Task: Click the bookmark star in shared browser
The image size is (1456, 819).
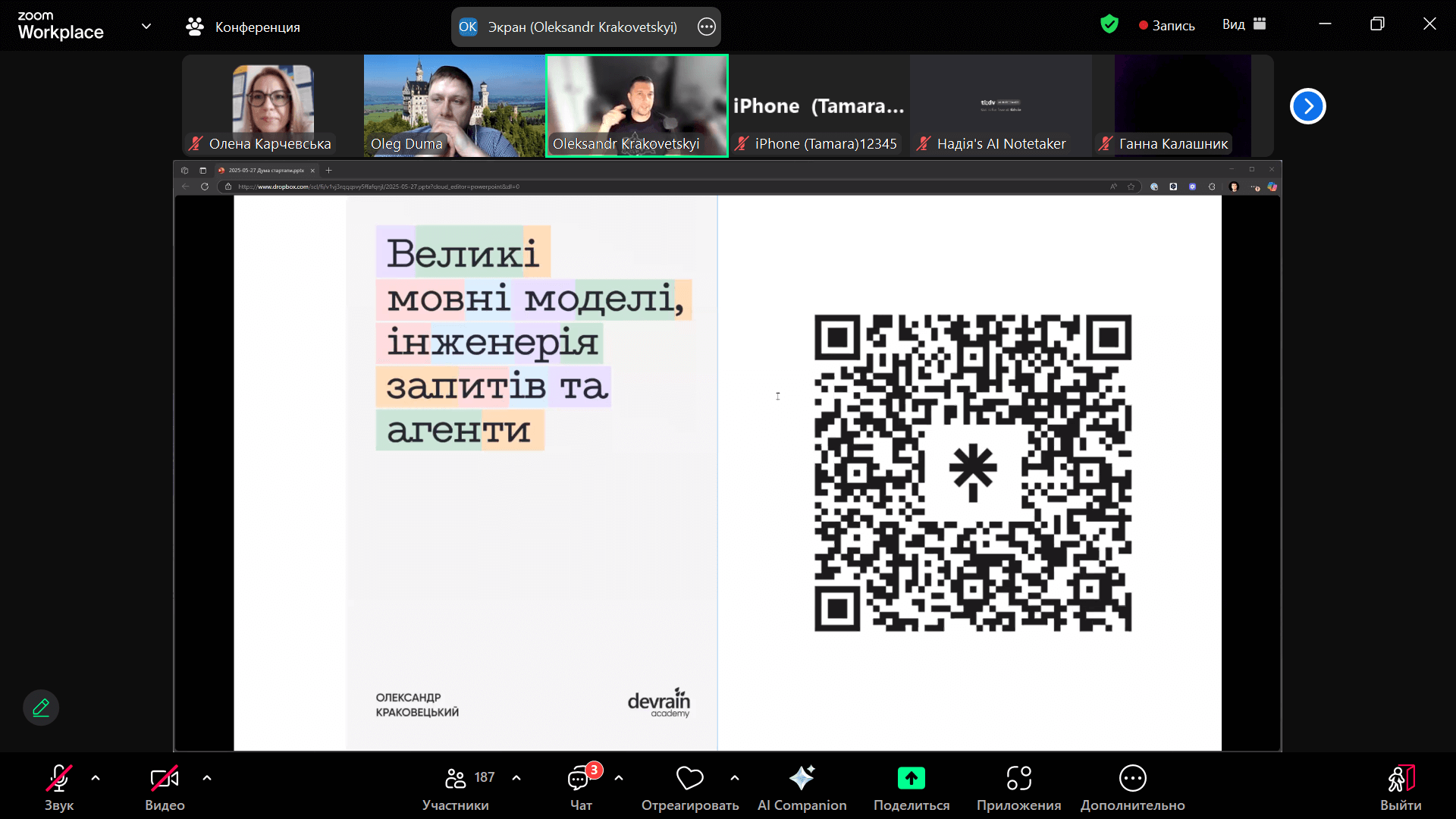Action: point(1131,187)
